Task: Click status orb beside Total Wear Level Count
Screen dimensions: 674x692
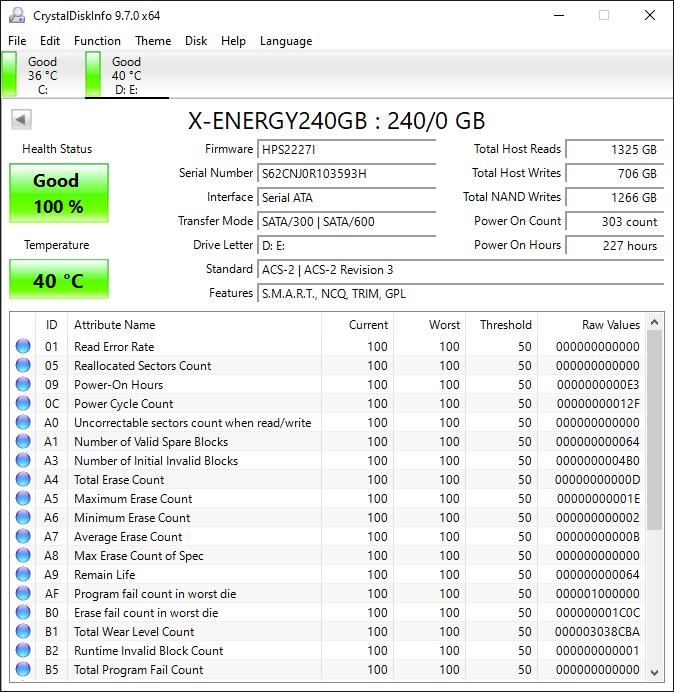Action: pos(23,632)
